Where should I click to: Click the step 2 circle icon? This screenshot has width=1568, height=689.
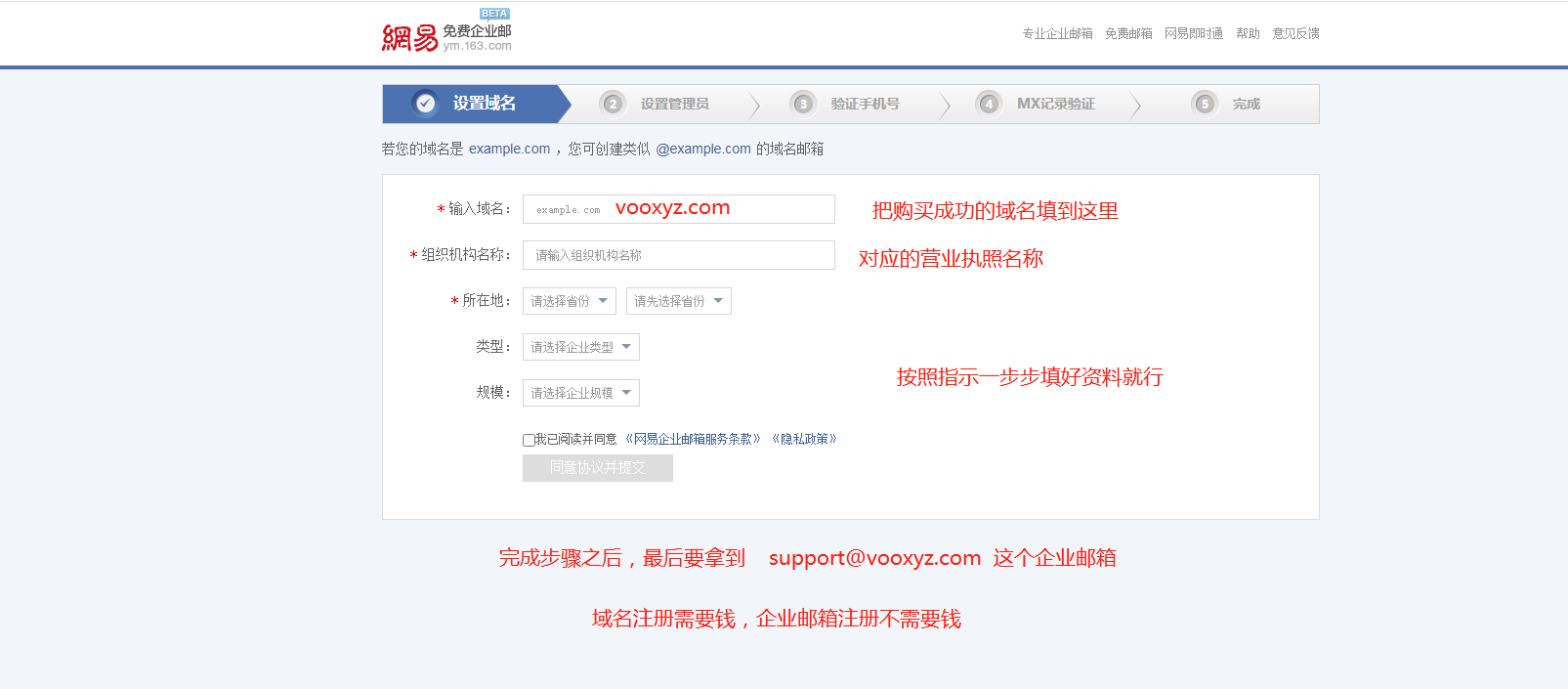click(613, 104)
